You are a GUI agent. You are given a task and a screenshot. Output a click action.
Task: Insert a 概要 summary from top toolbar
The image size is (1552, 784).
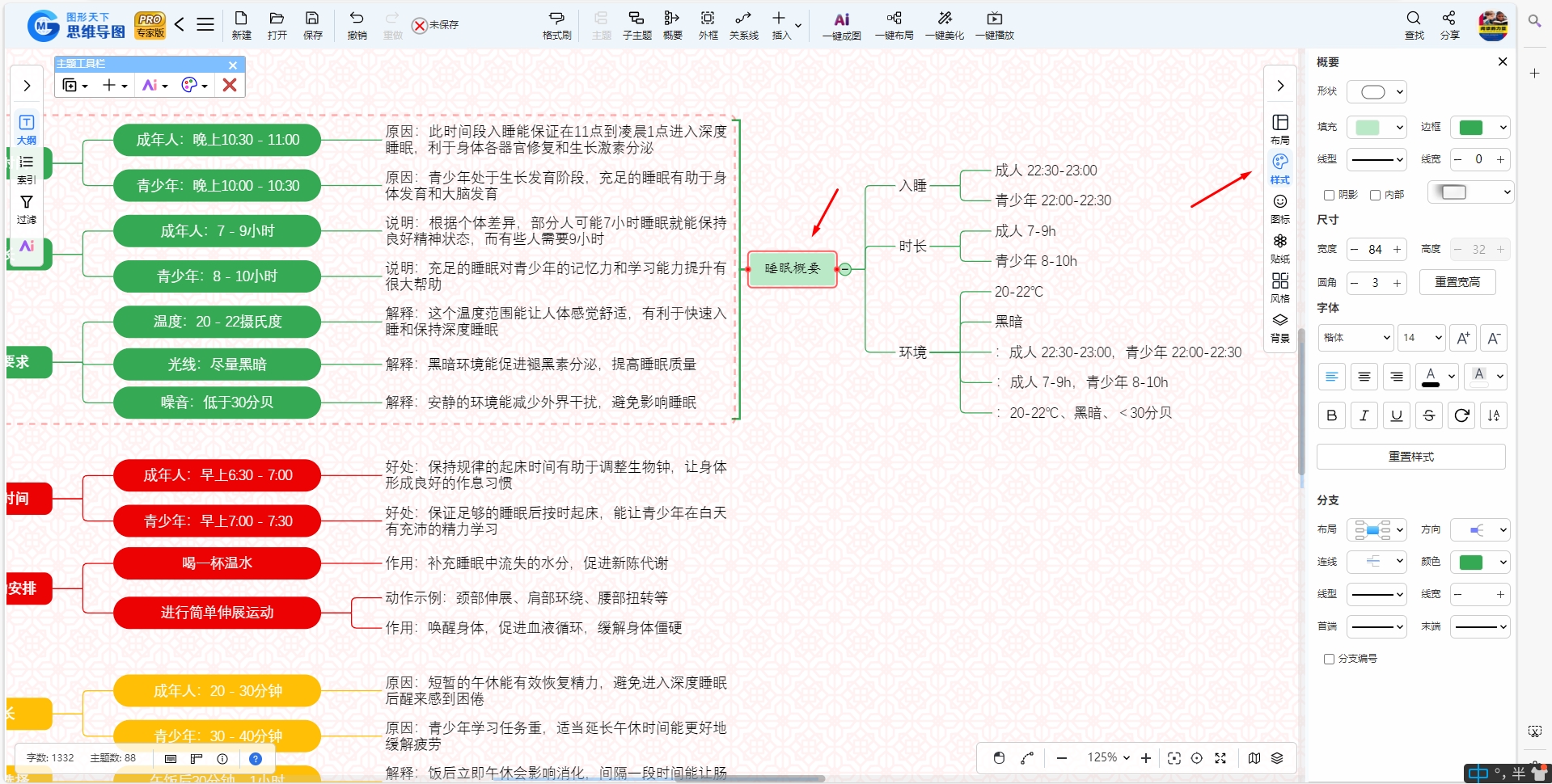tap(672, 25)
